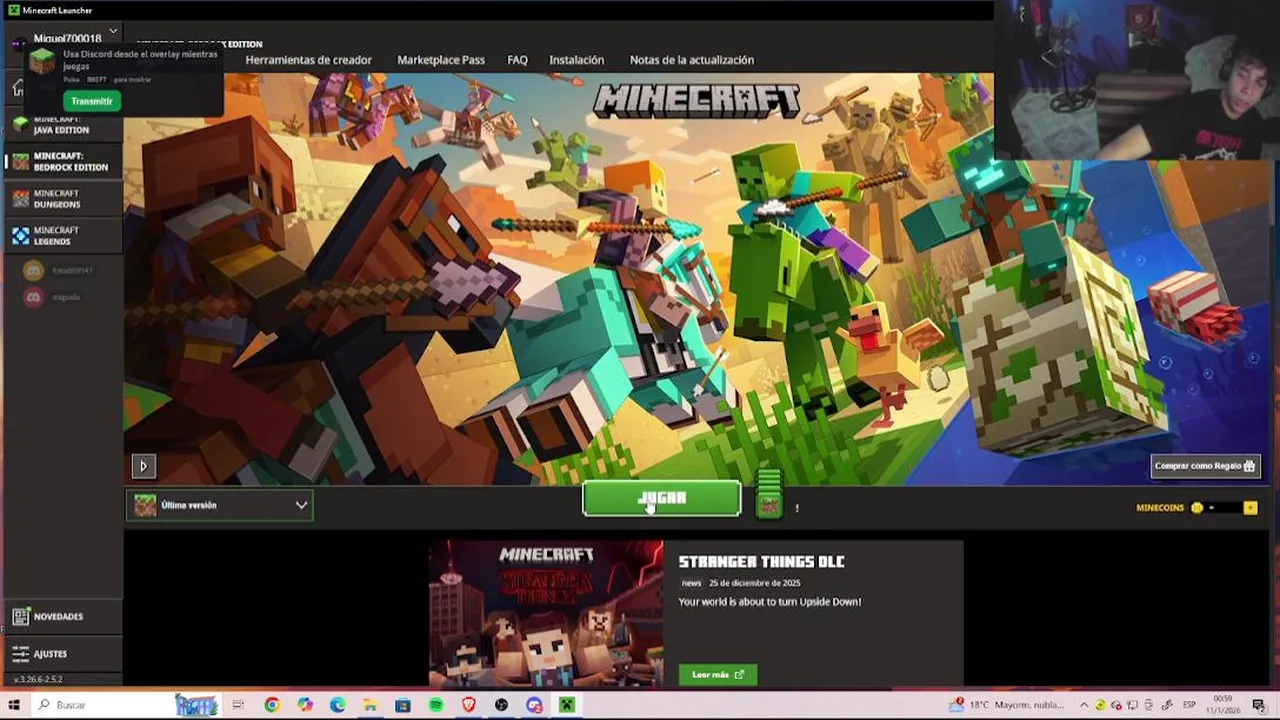The width and height of the screenshot is (1280, 720).
Task: Click the green JUGAR play button
Action: point(662,499)
